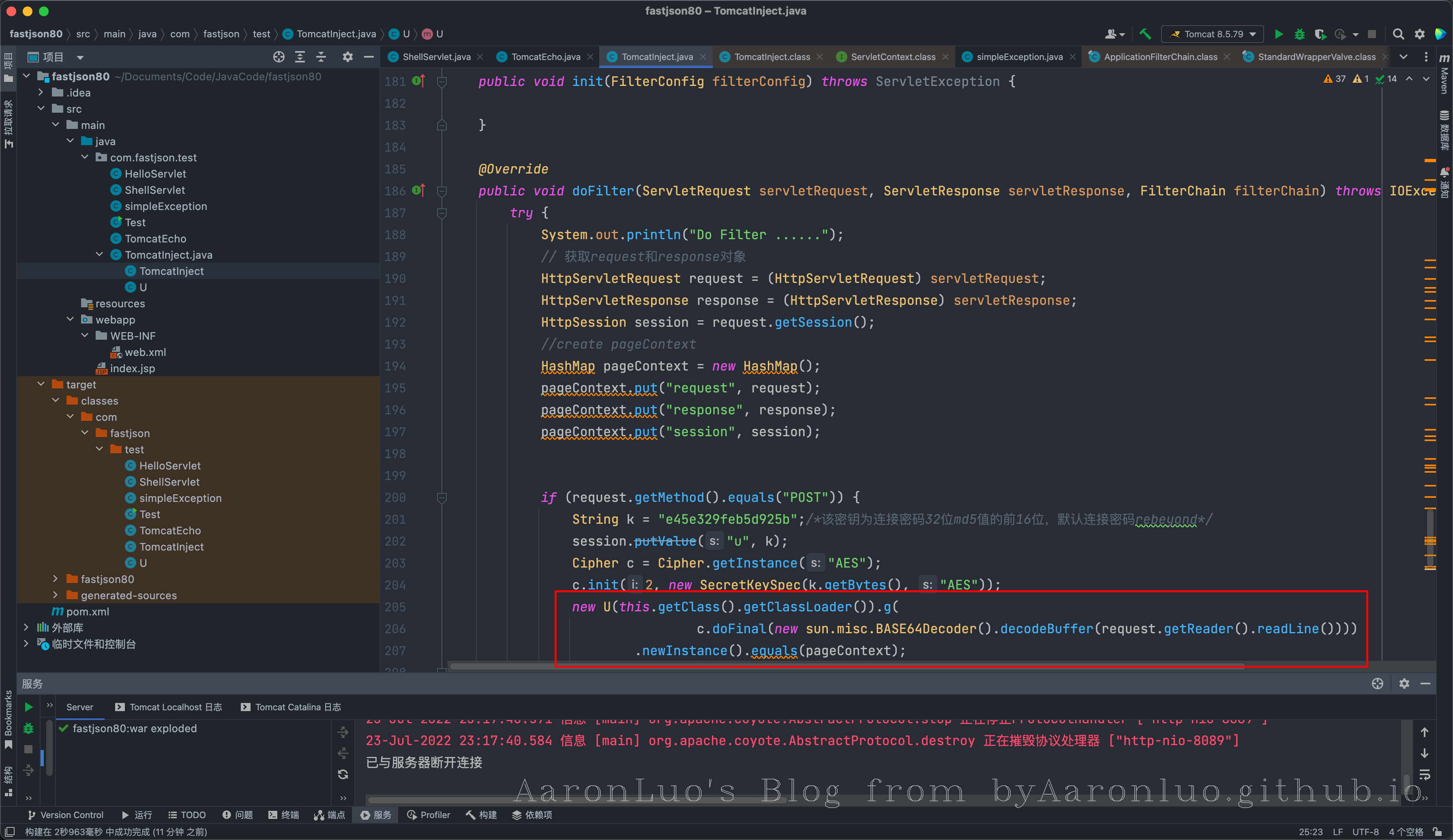Click LF line separator in status bar
This screenshot has width=1453, height=840.
click(1338, 831)
